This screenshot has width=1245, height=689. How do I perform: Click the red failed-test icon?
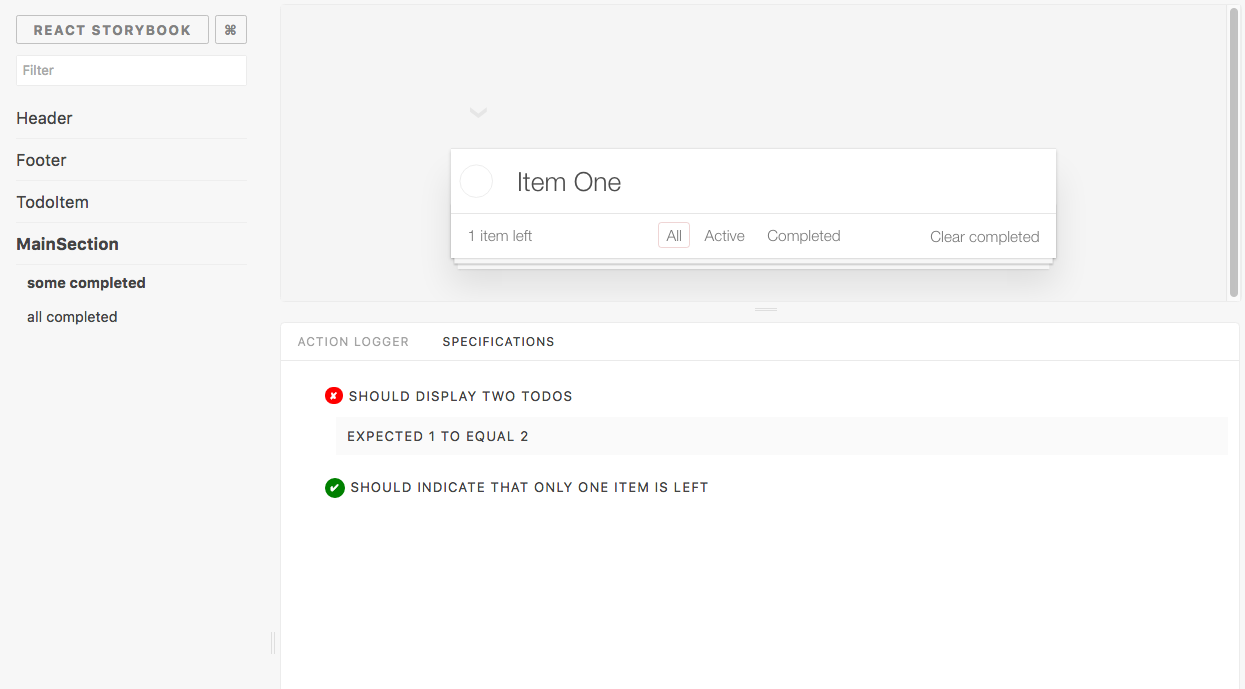(x=334, y=396)
